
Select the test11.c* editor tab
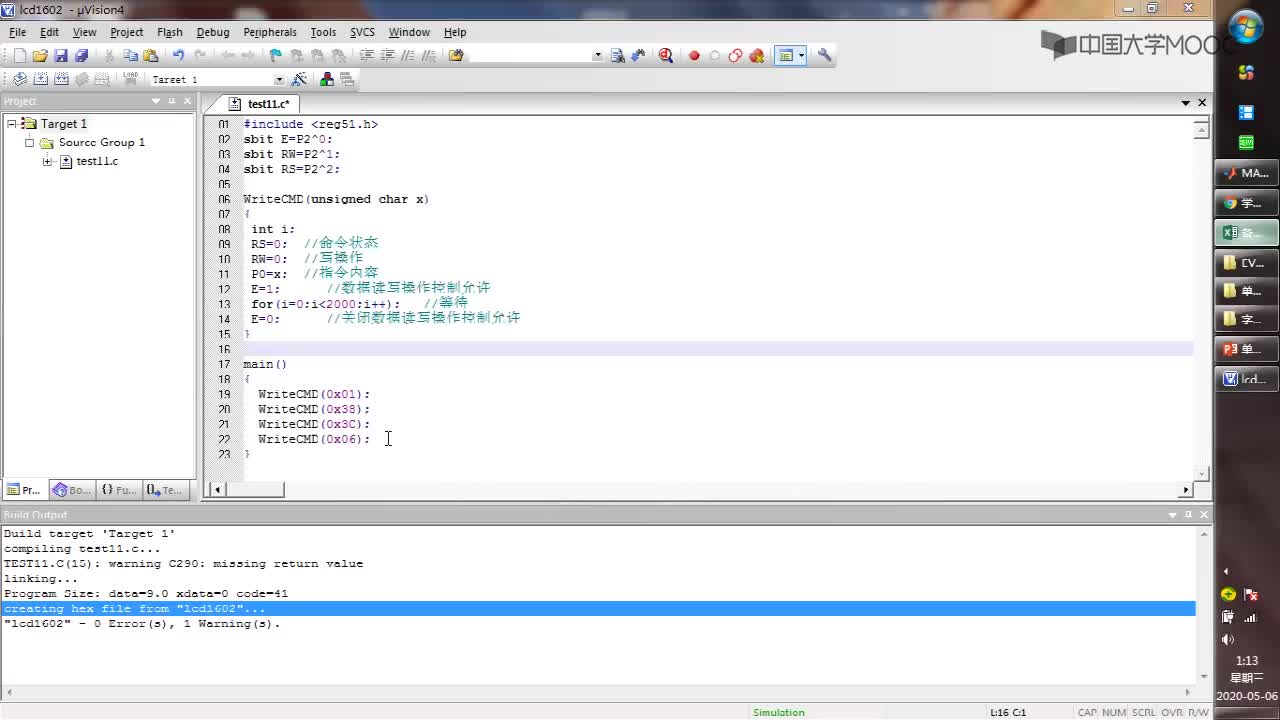(x=260, y=104)
